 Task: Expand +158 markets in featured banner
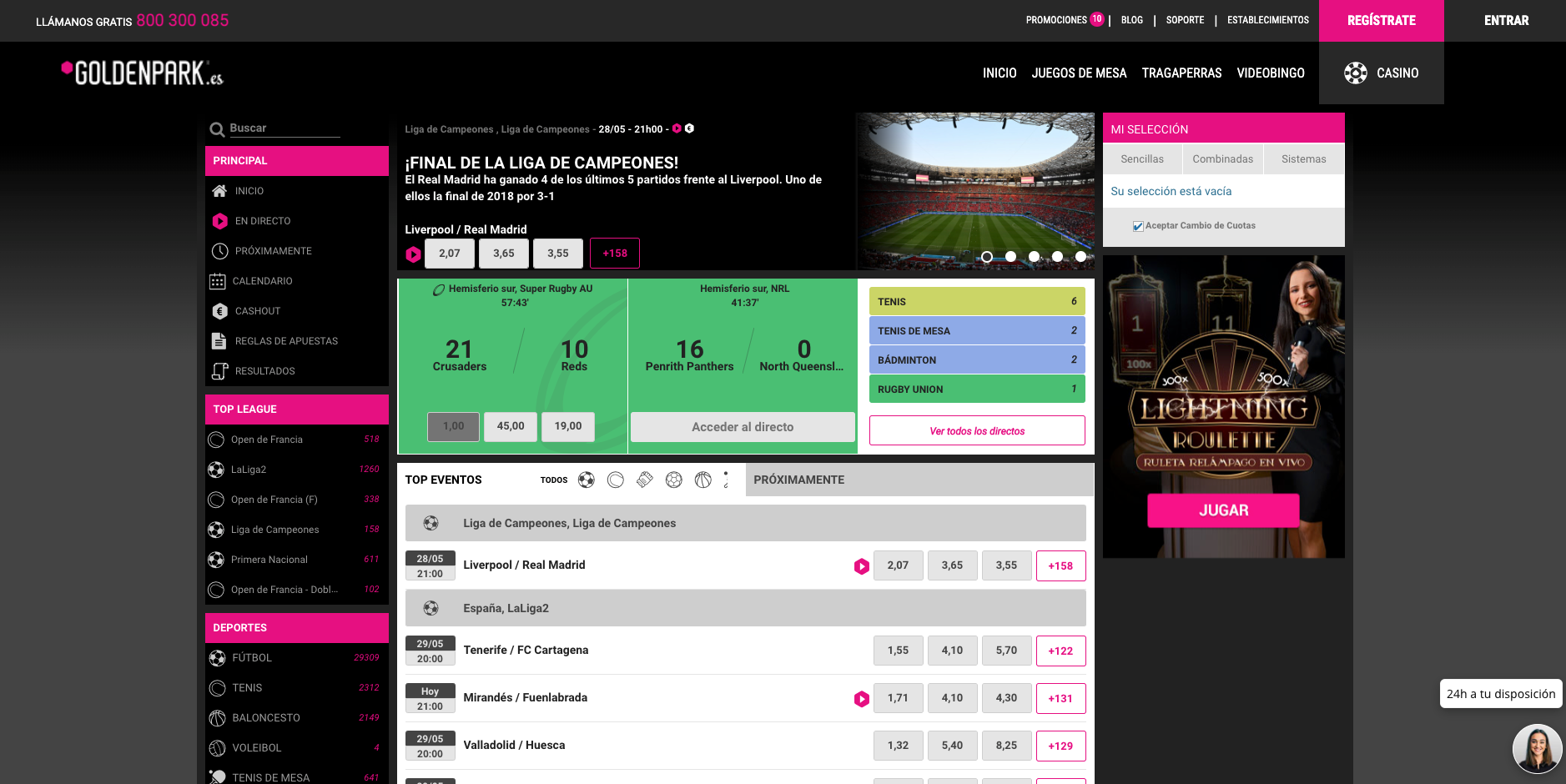615,254
